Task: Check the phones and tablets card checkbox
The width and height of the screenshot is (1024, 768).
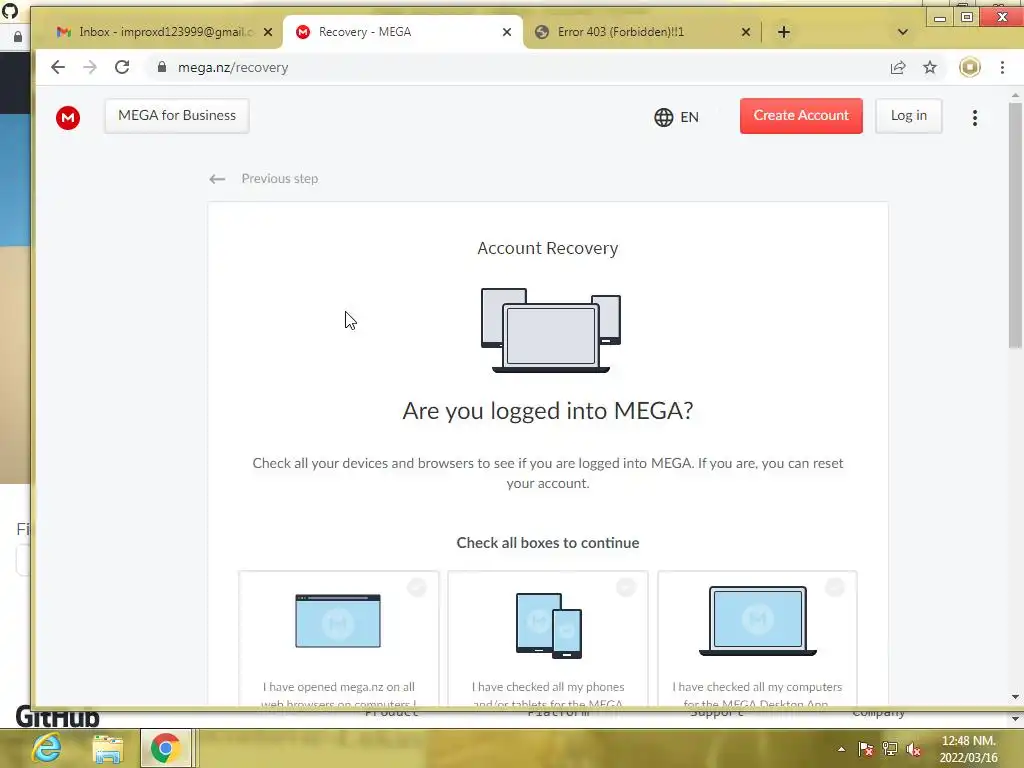Action: coord(626,587)
